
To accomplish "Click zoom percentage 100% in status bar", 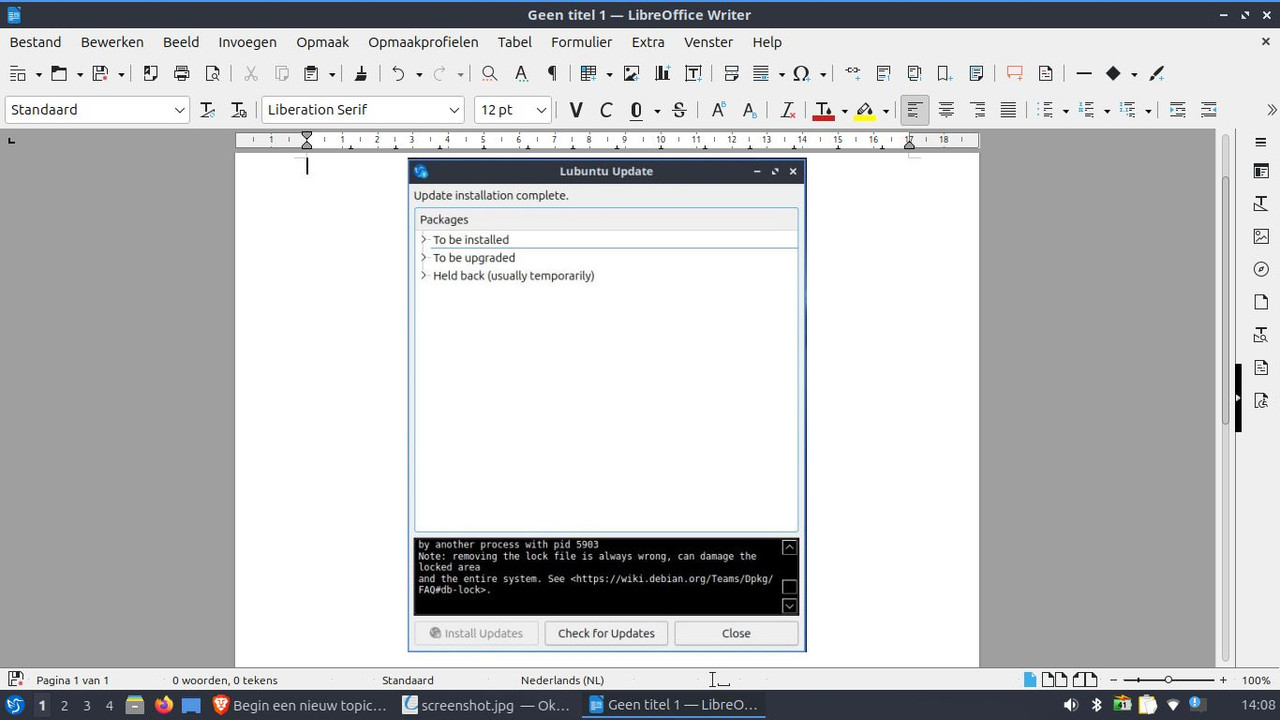I will tap(1256, 680).
